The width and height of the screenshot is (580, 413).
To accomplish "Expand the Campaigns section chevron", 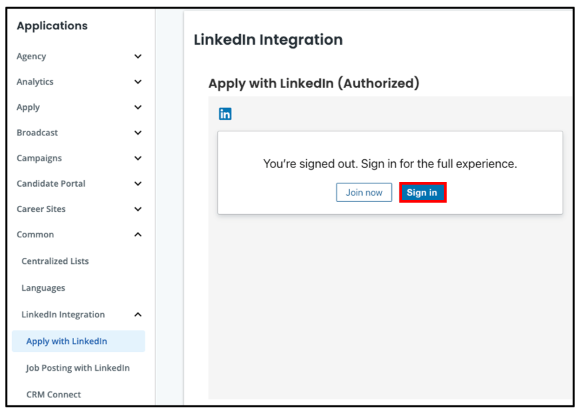I will point(138,158).
